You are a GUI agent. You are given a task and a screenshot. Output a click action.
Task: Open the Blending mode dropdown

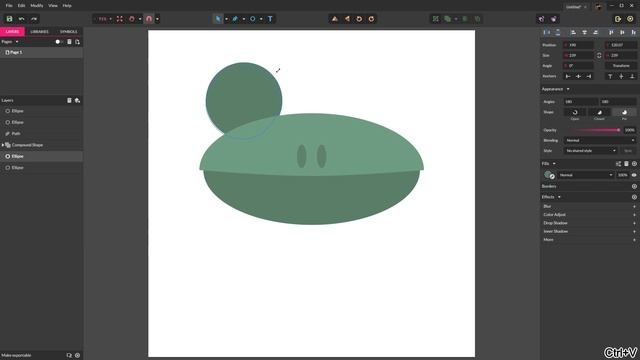click(x=600, y=140)
